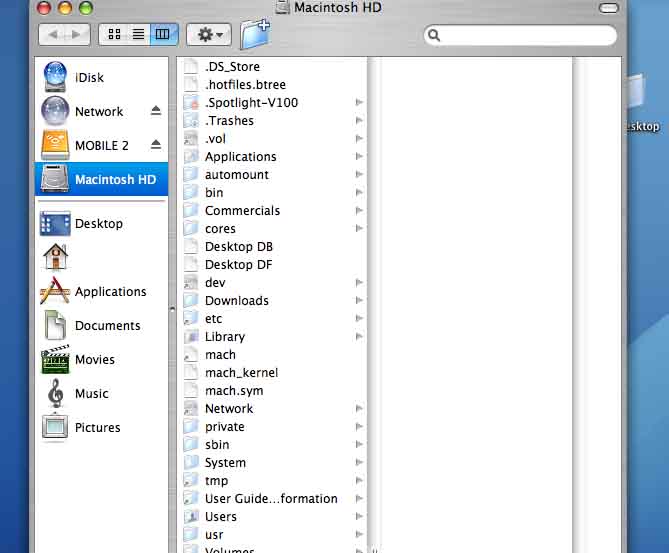The width and height of the screenshot is (669, 553).
Task: Create a new folder with the toolbar icon
Action: click(255, 34)
